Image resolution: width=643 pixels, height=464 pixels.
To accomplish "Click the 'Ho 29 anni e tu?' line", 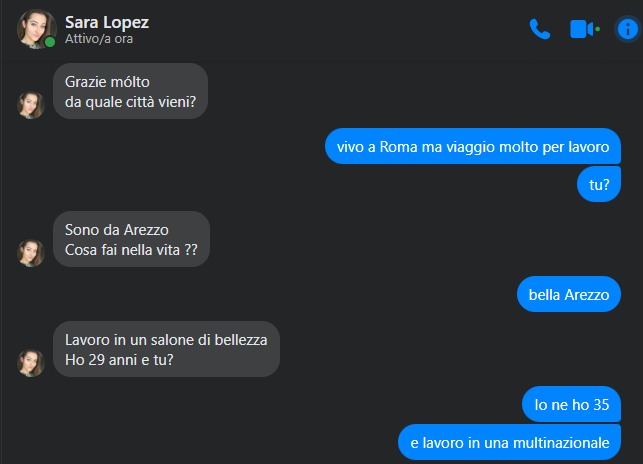I will [x=119, y=360].
